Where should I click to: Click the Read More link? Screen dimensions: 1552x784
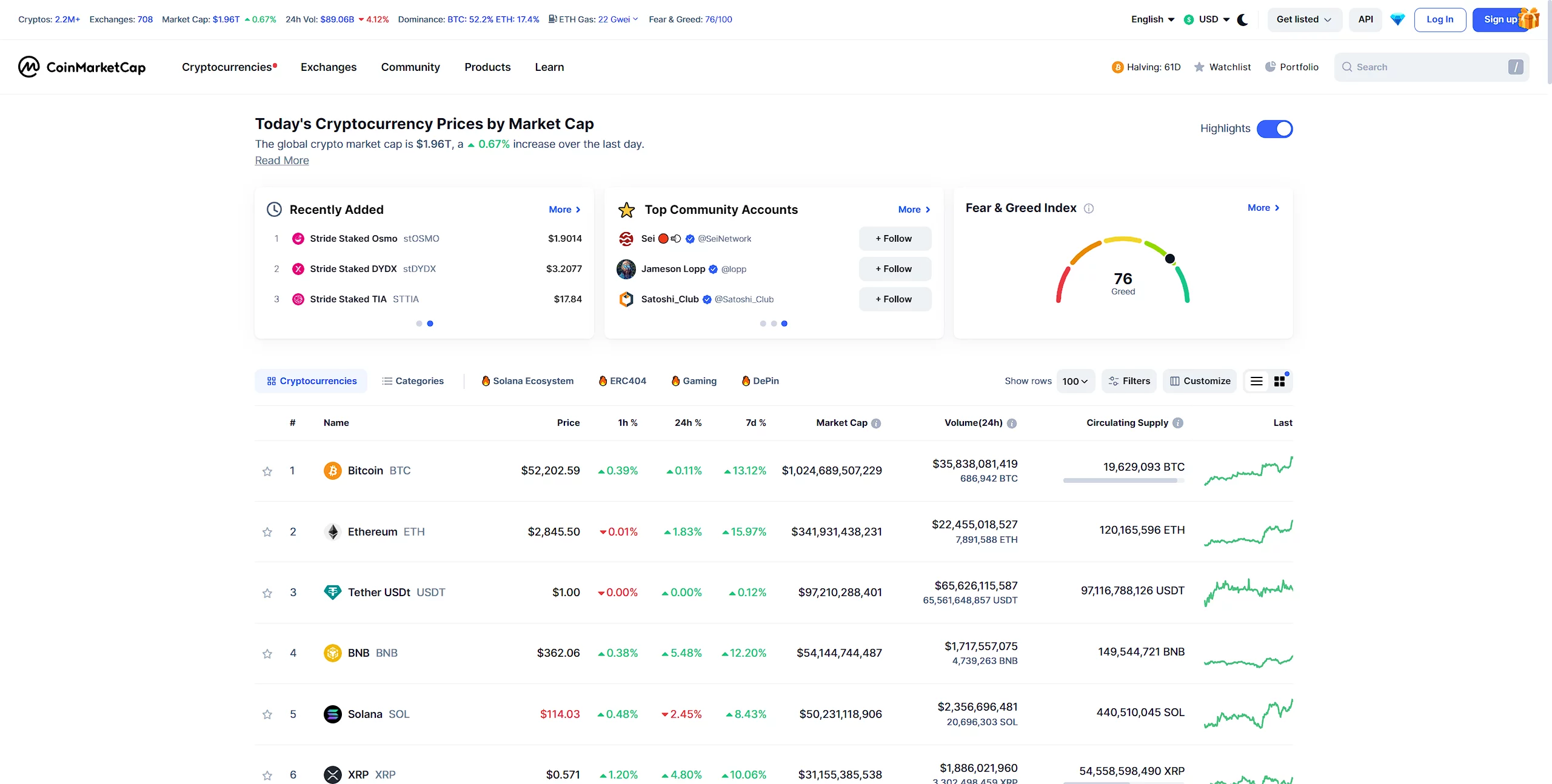tap(282, 161)
